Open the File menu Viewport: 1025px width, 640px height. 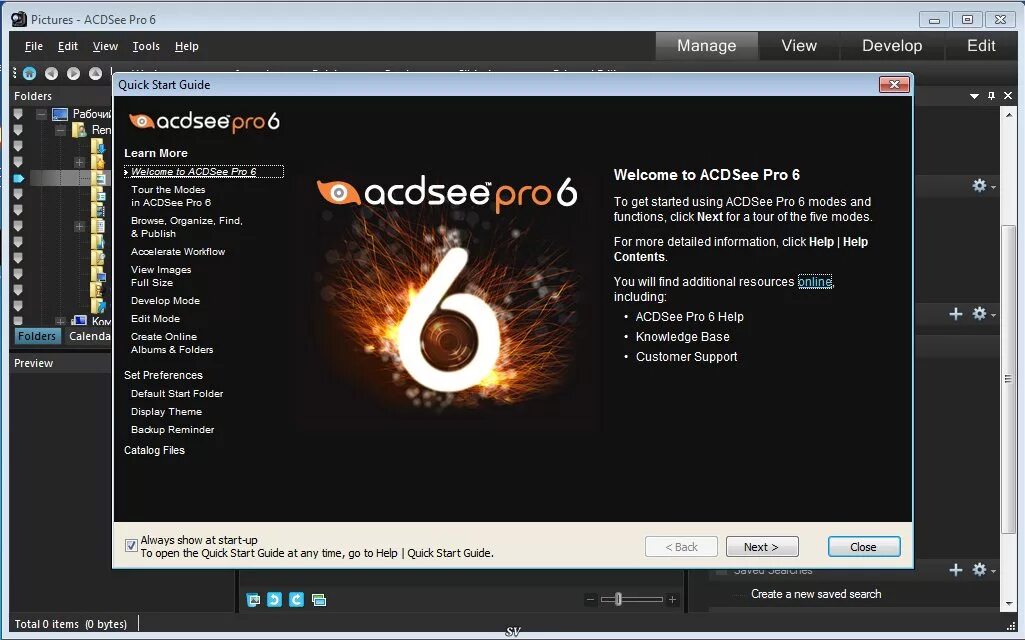[x=33, y=46]
